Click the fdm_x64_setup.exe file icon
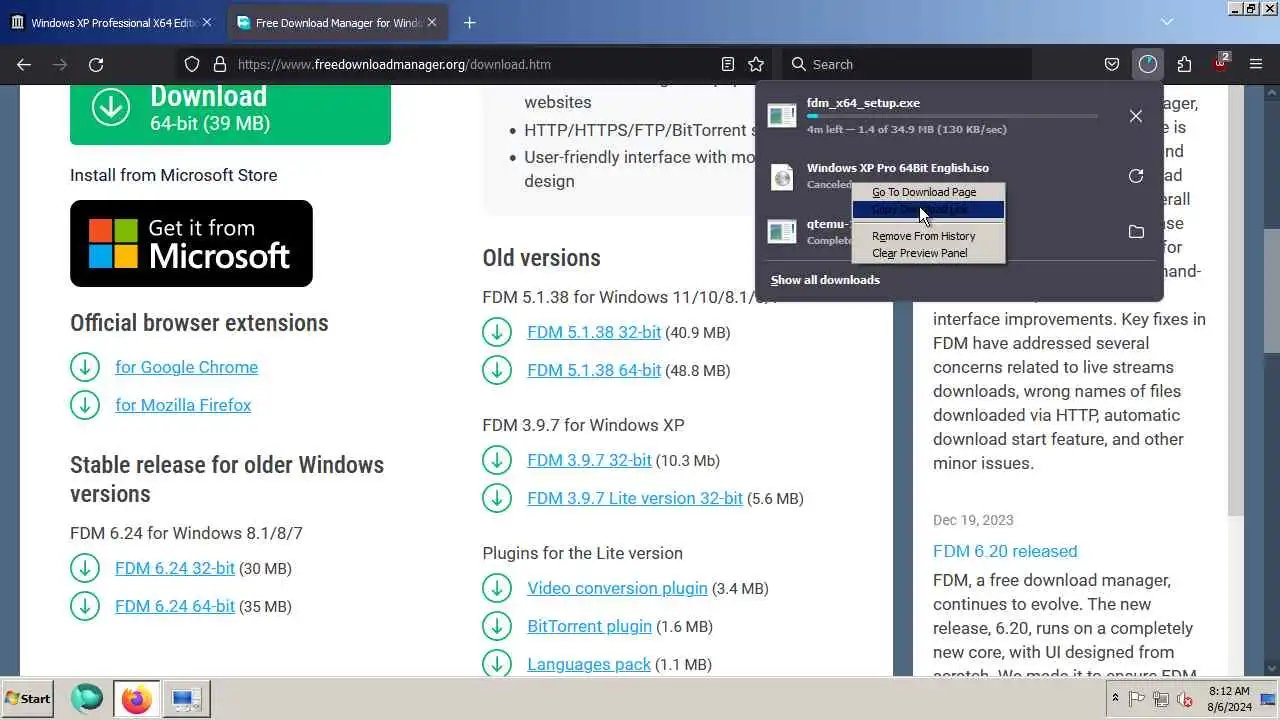Viewport: 1280px width, 720px height. pyautogui.click(x=782, y=115)
